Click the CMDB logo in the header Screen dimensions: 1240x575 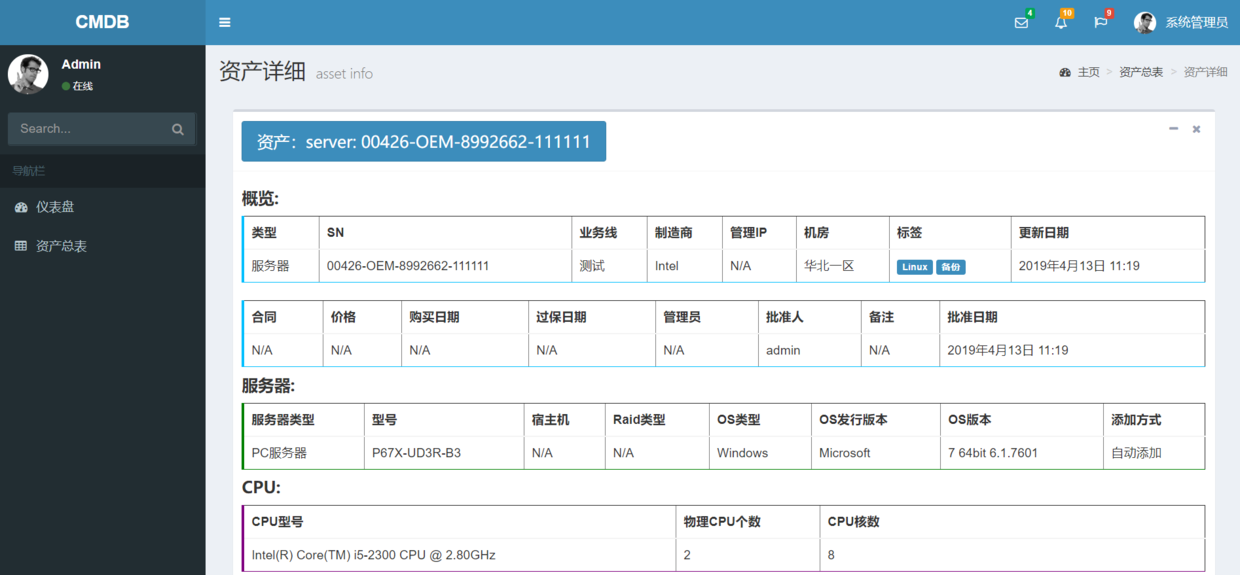[x=102, y=22]
